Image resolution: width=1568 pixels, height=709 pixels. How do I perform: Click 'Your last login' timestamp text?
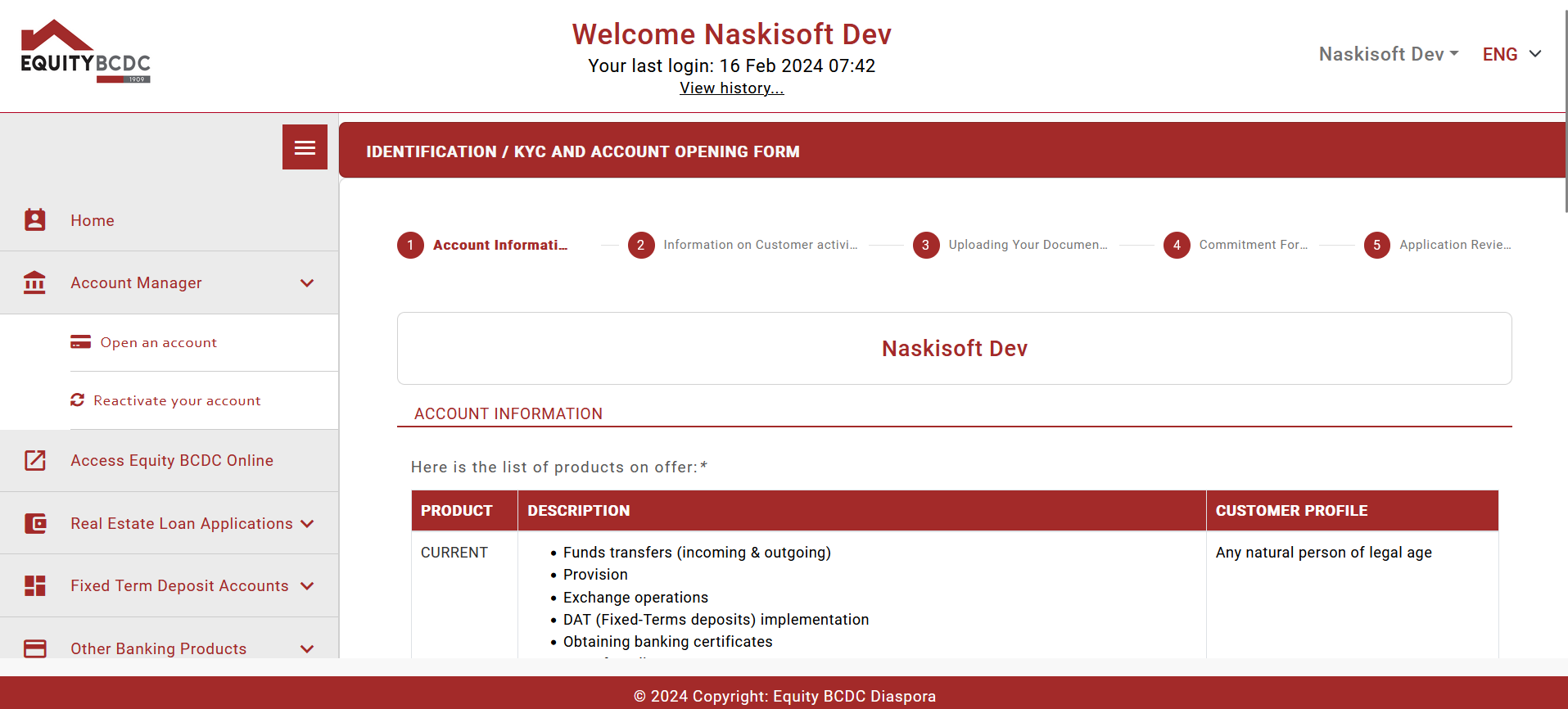click(x=732, y=66)
